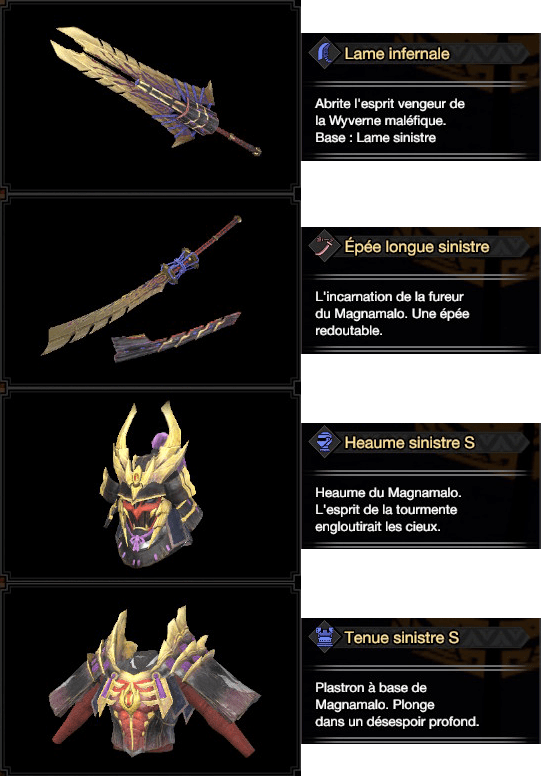Click 'engloutirait les cieux.' text line
This screenshot has width=541, height=776.
(x=378, y=527)
